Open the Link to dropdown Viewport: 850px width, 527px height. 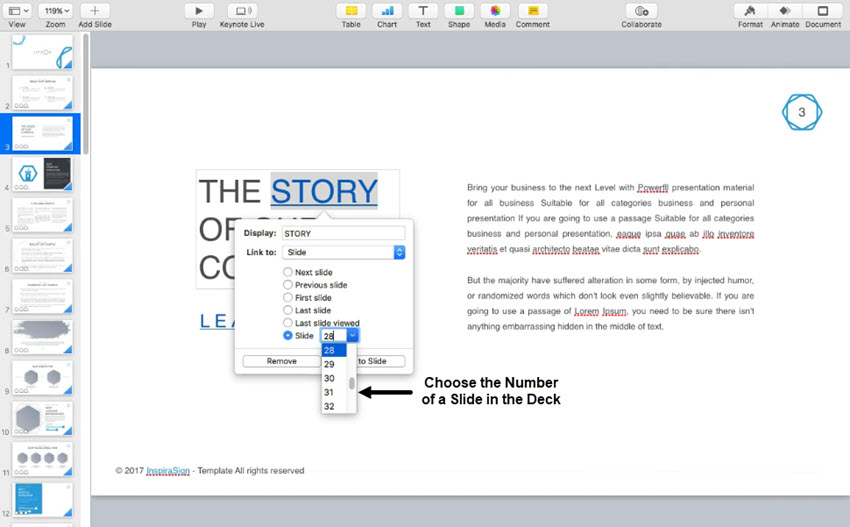344,252
